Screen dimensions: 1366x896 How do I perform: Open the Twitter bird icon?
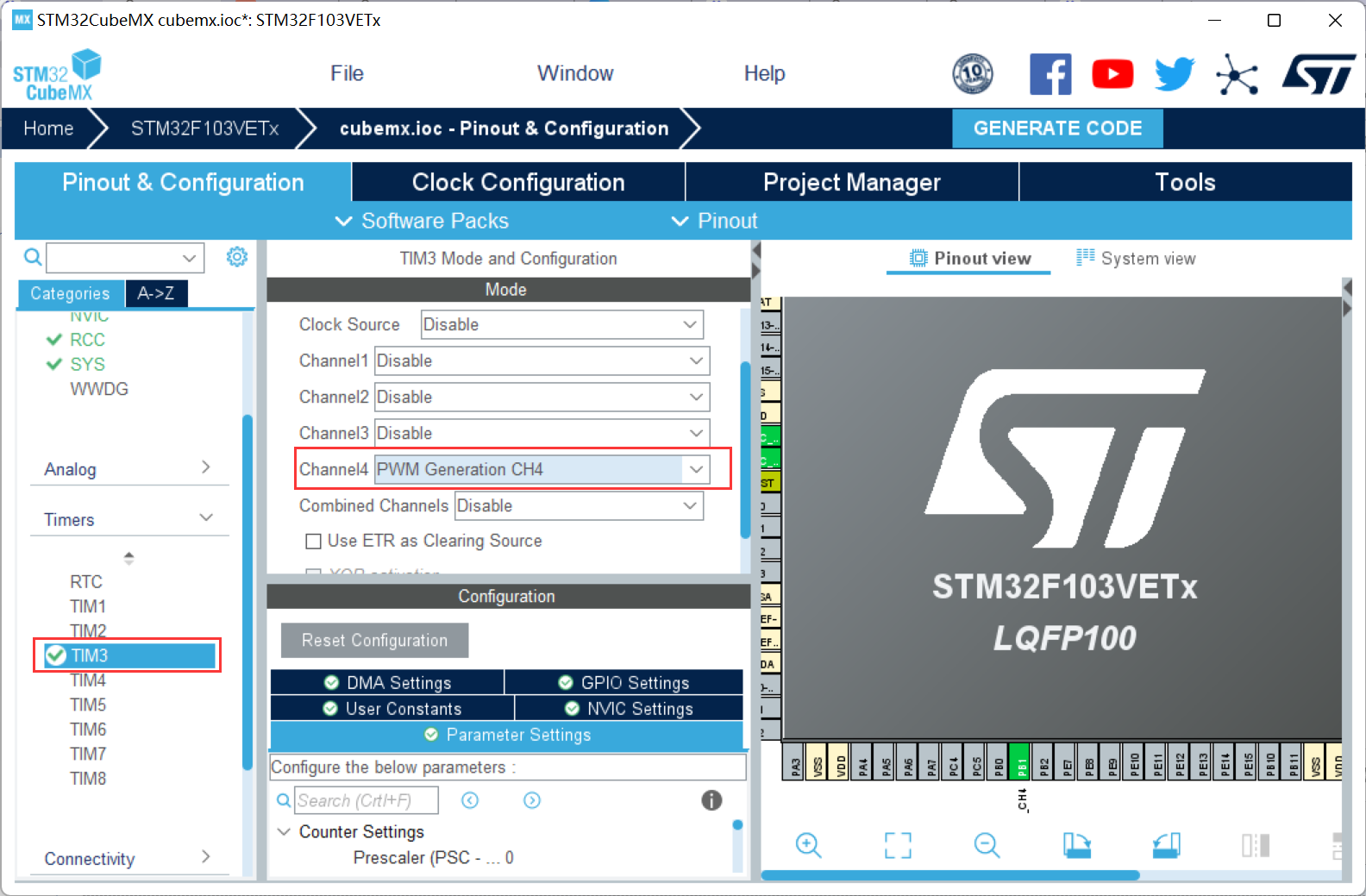(1175, 74)
